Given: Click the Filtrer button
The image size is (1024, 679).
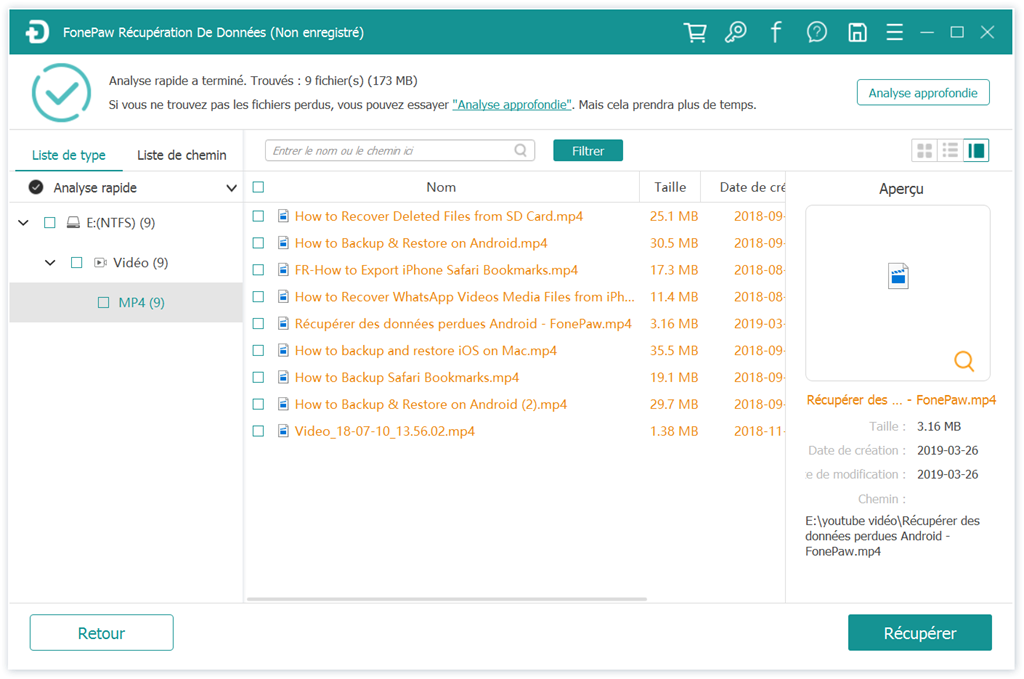Looking at the screenshot, I should [x=588, y=151].
